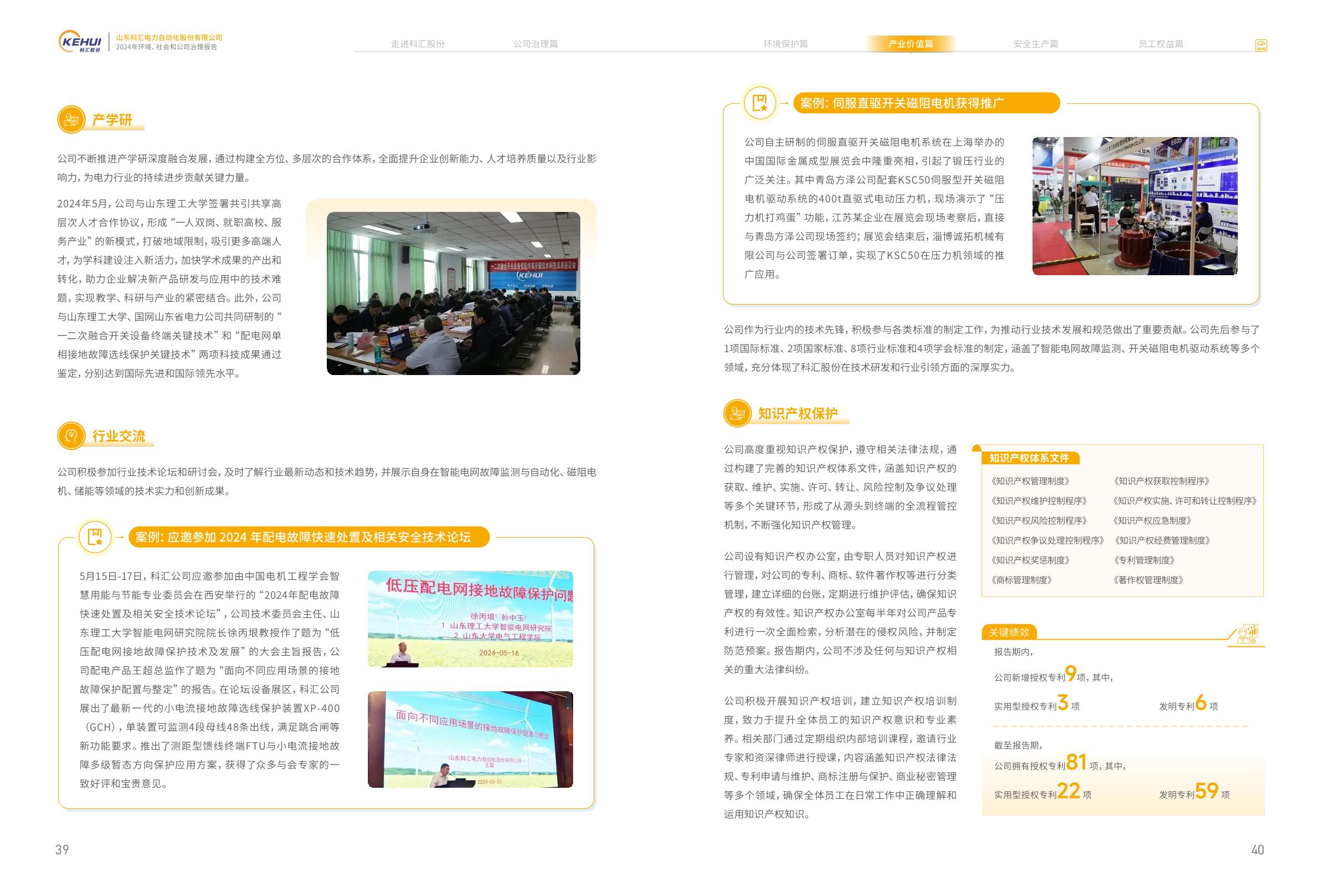The image size is (1321, 896).
Task: Click the company name 山东科汇电力自动化股份有限公司
Action: [x=169, y=38]
